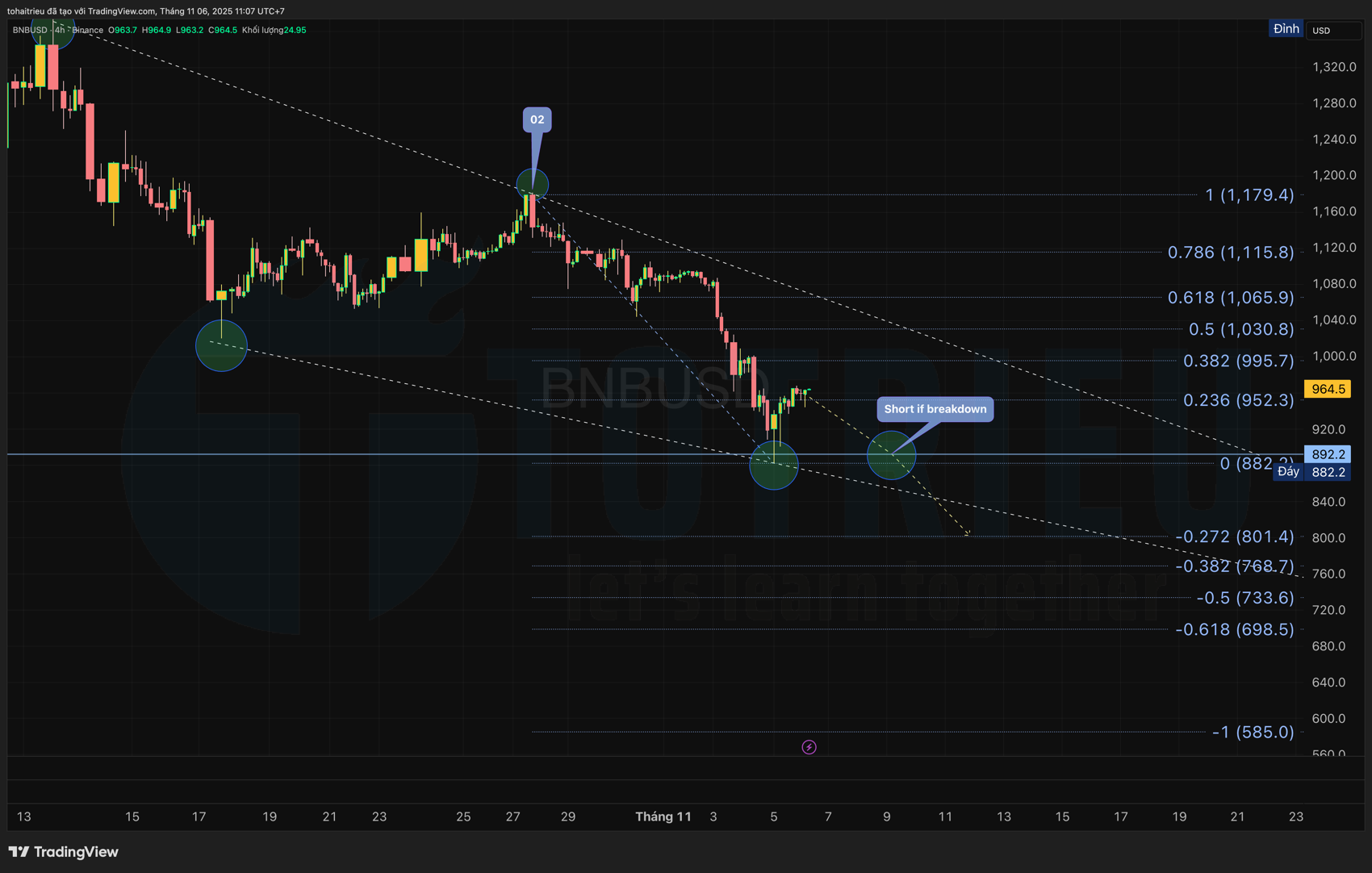The height and width of the screenshot is (873, 1372).
Task: Click the -1 (585.0) Fibonacci extension label
Action: click(1253, 732)
